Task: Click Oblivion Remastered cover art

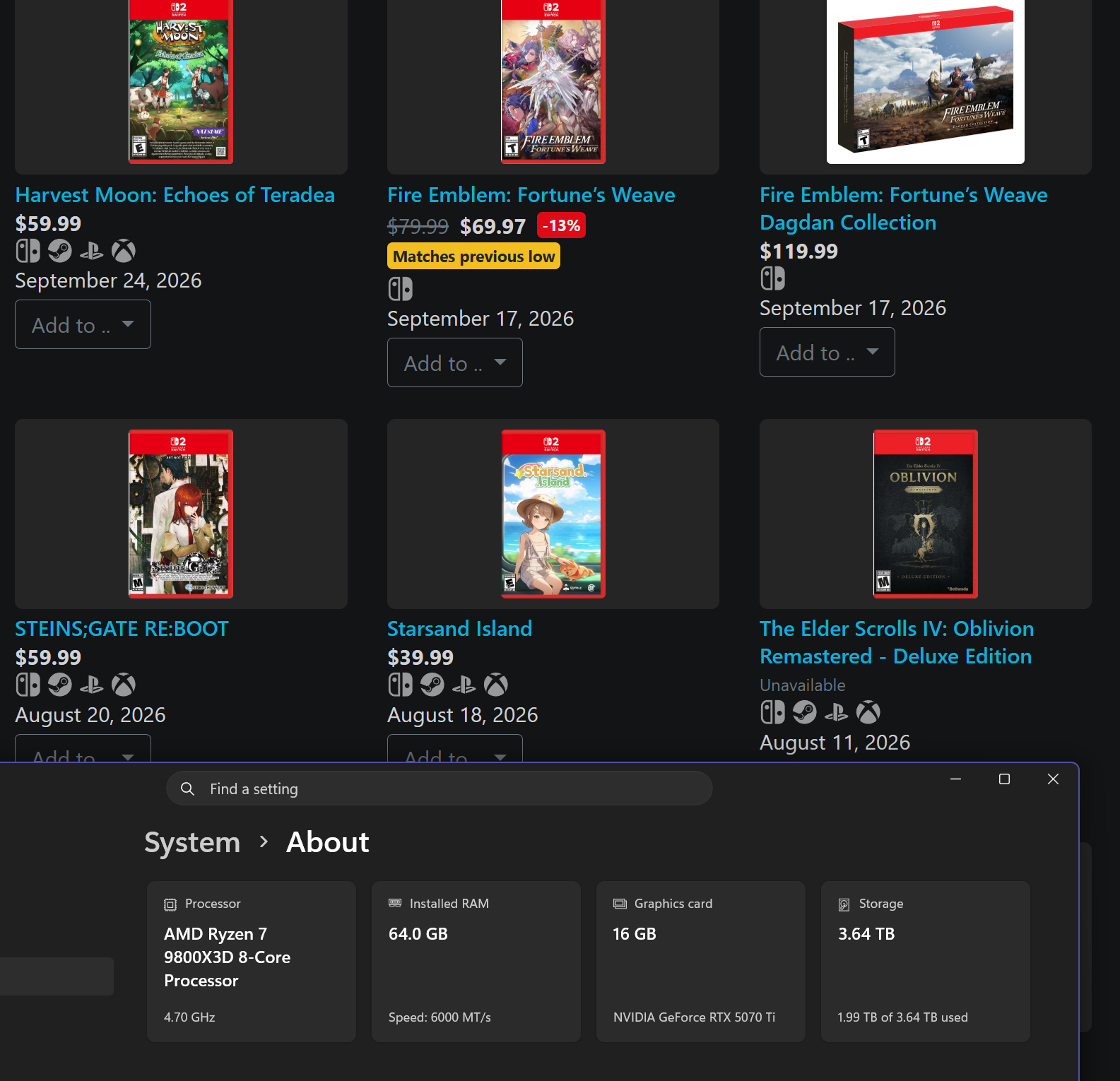Action: (x=926, y=514)
